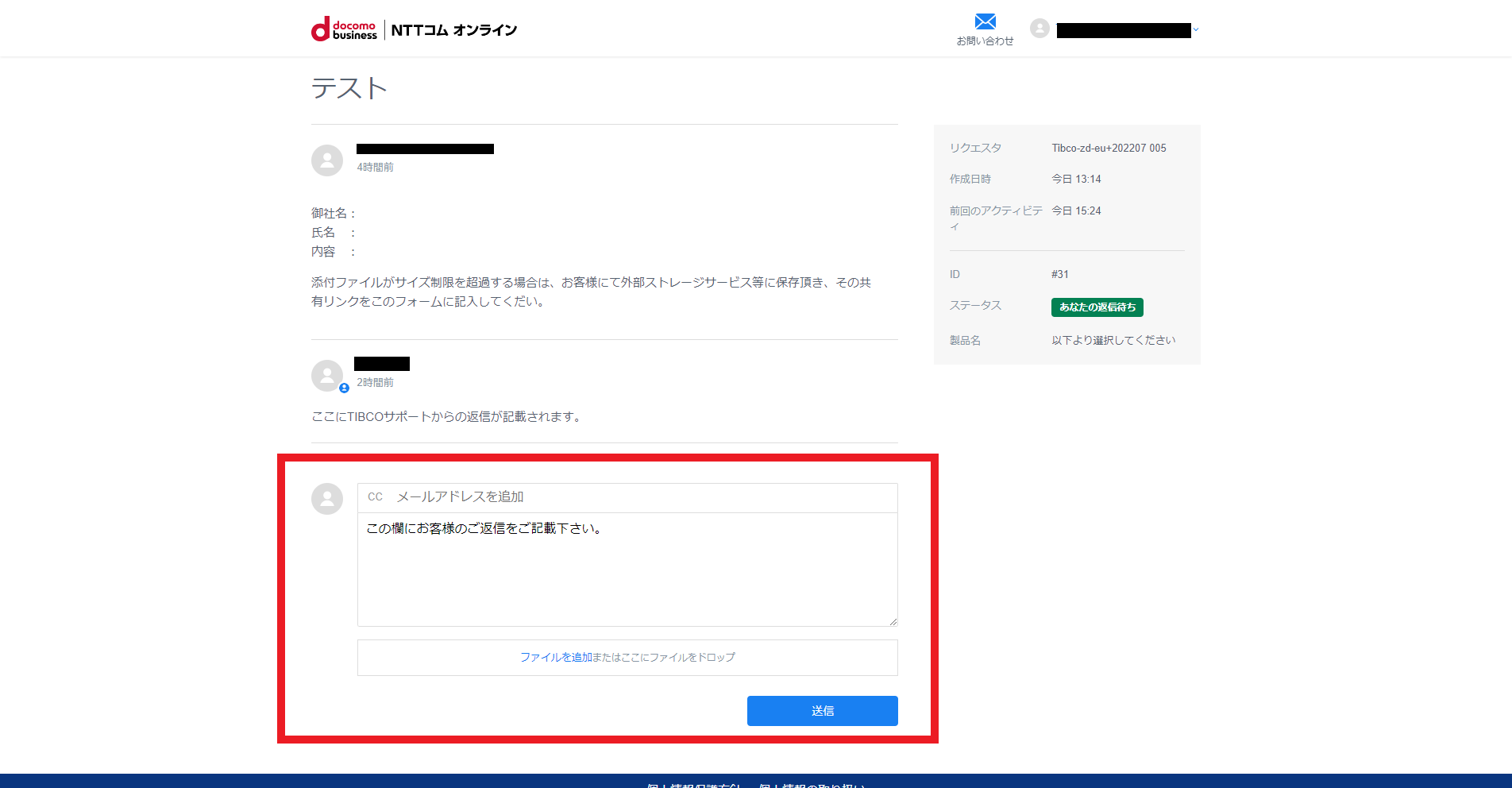The width and height of the screenshot is (1512, 788).
Task: Grab the text area resize handle
Action: 893,622
